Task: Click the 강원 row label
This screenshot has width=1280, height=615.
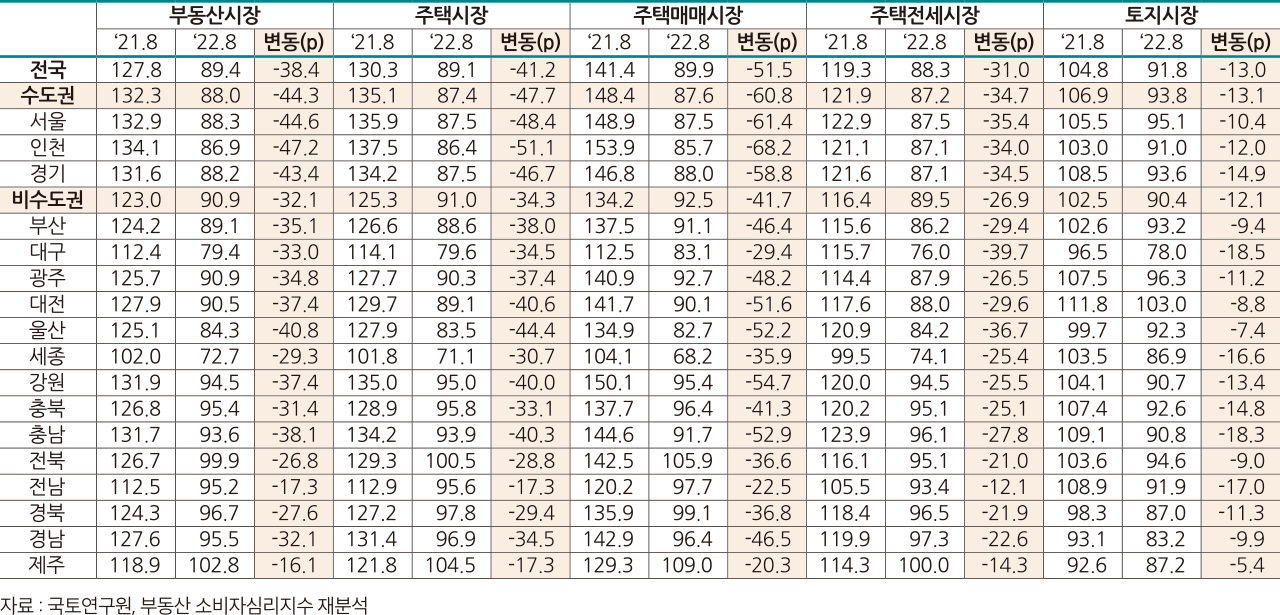Action: pyautogui.click(x=48, y=382)
